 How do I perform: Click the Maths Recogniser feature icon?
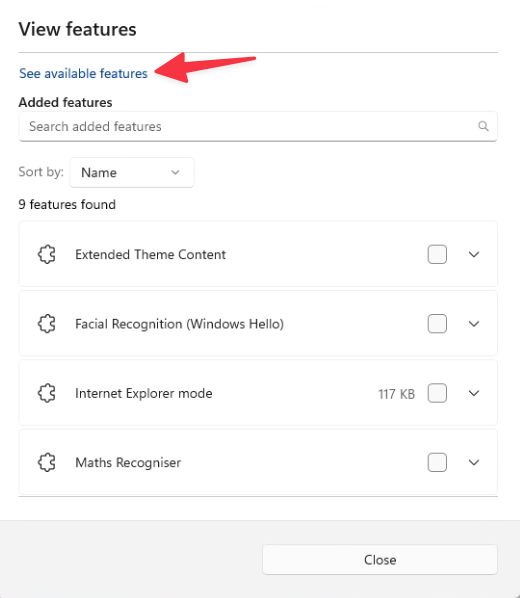[47, 463]
